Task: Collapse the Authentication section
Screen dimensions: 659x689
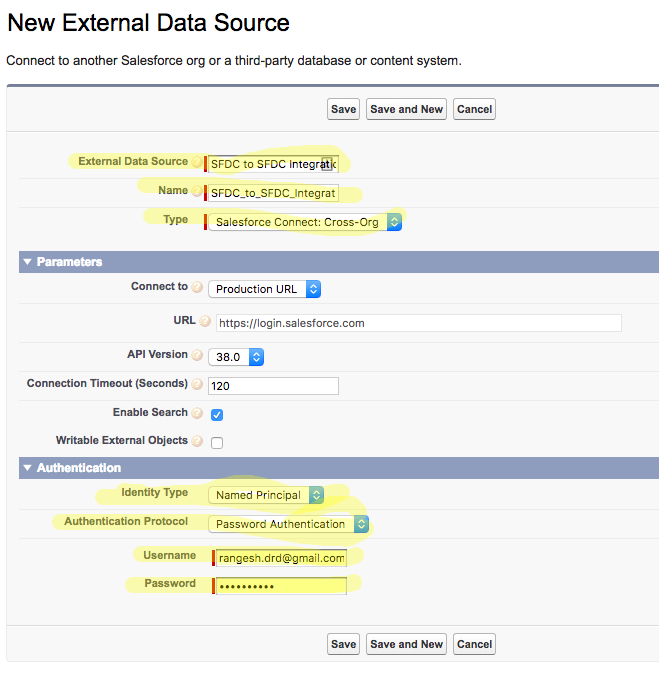Action: 28,468
